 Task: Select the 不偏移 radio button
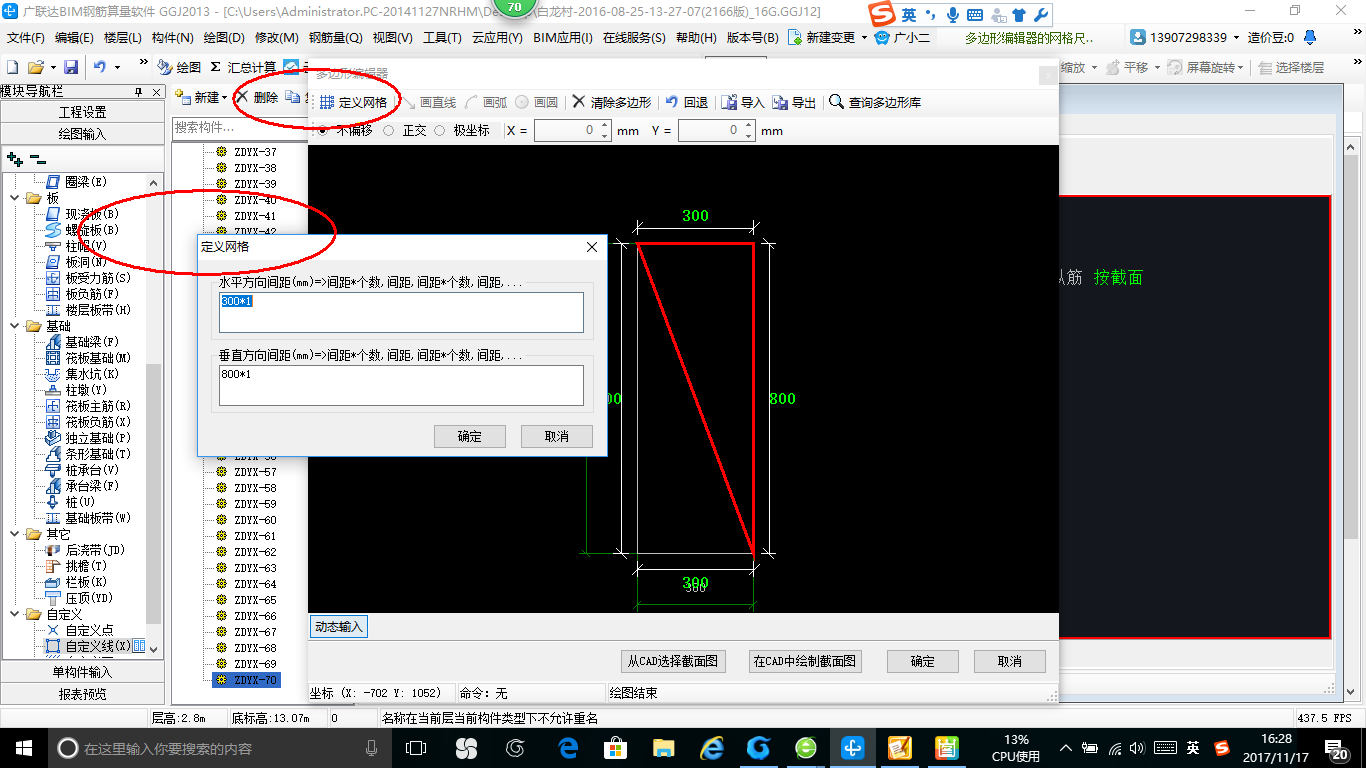coord(322,130)
